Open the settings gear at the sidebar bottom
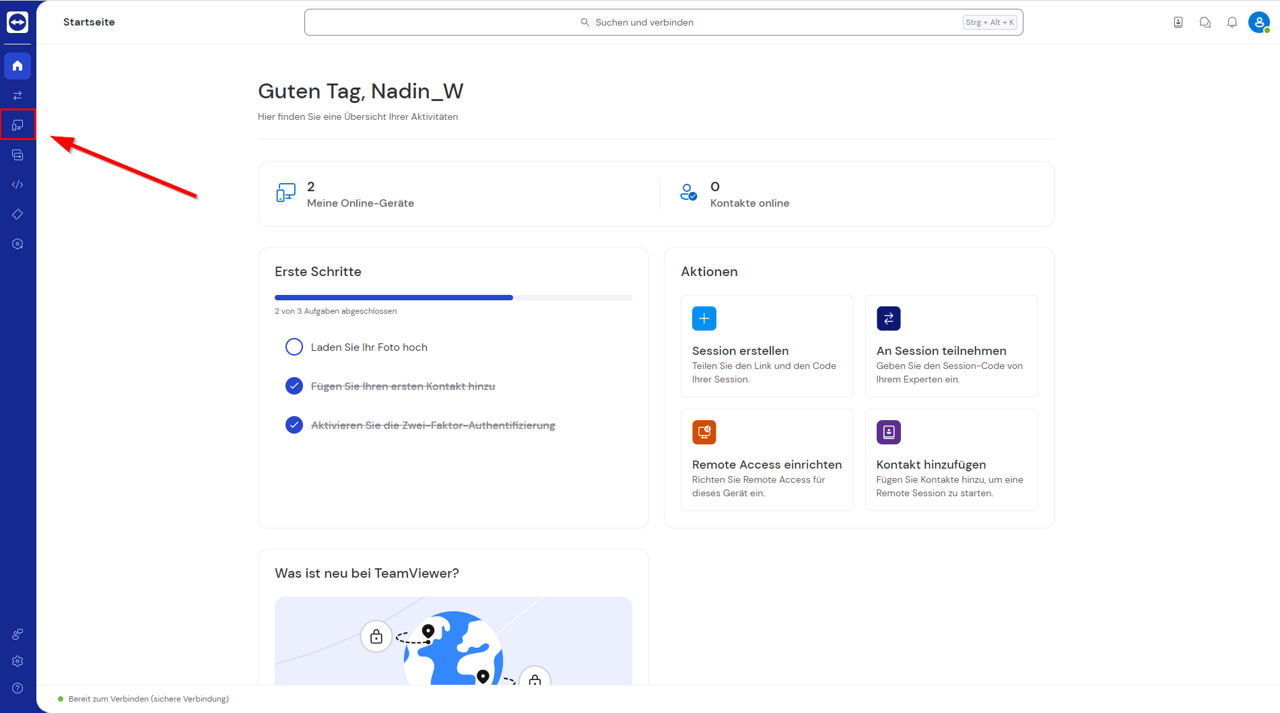The height and width of the screenshot is (713, 1280). (x=17, y=661)
